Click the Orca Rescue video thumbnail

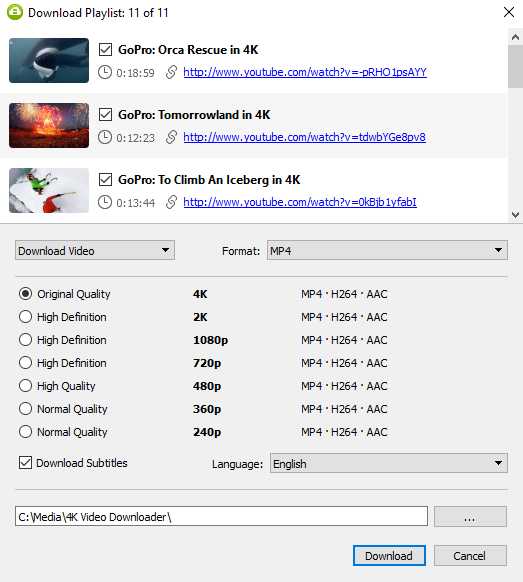(49, 60)
